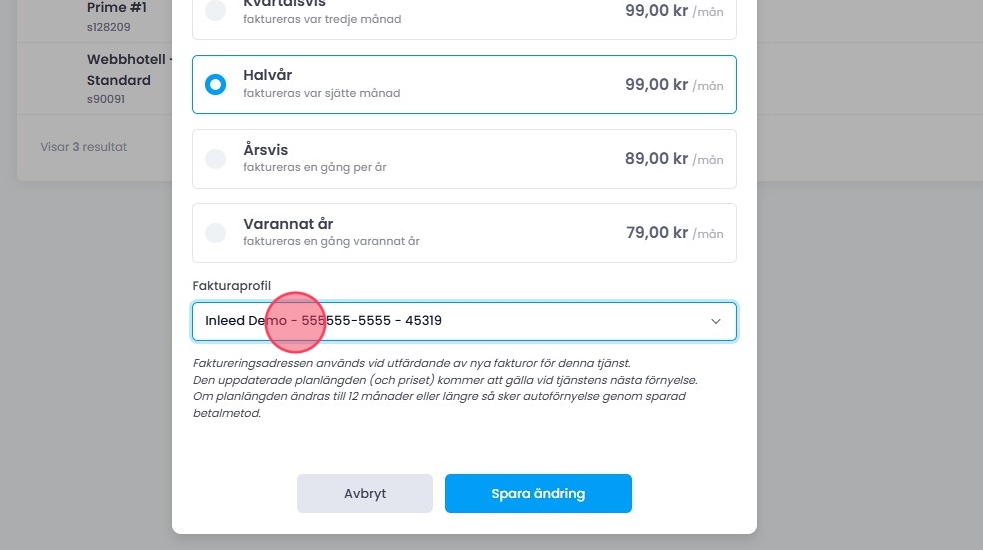Viewport: 983px width, 550px height.
Task: Click "faktureras en gång per år" subtitle
Action: click(x=314, y=168)
